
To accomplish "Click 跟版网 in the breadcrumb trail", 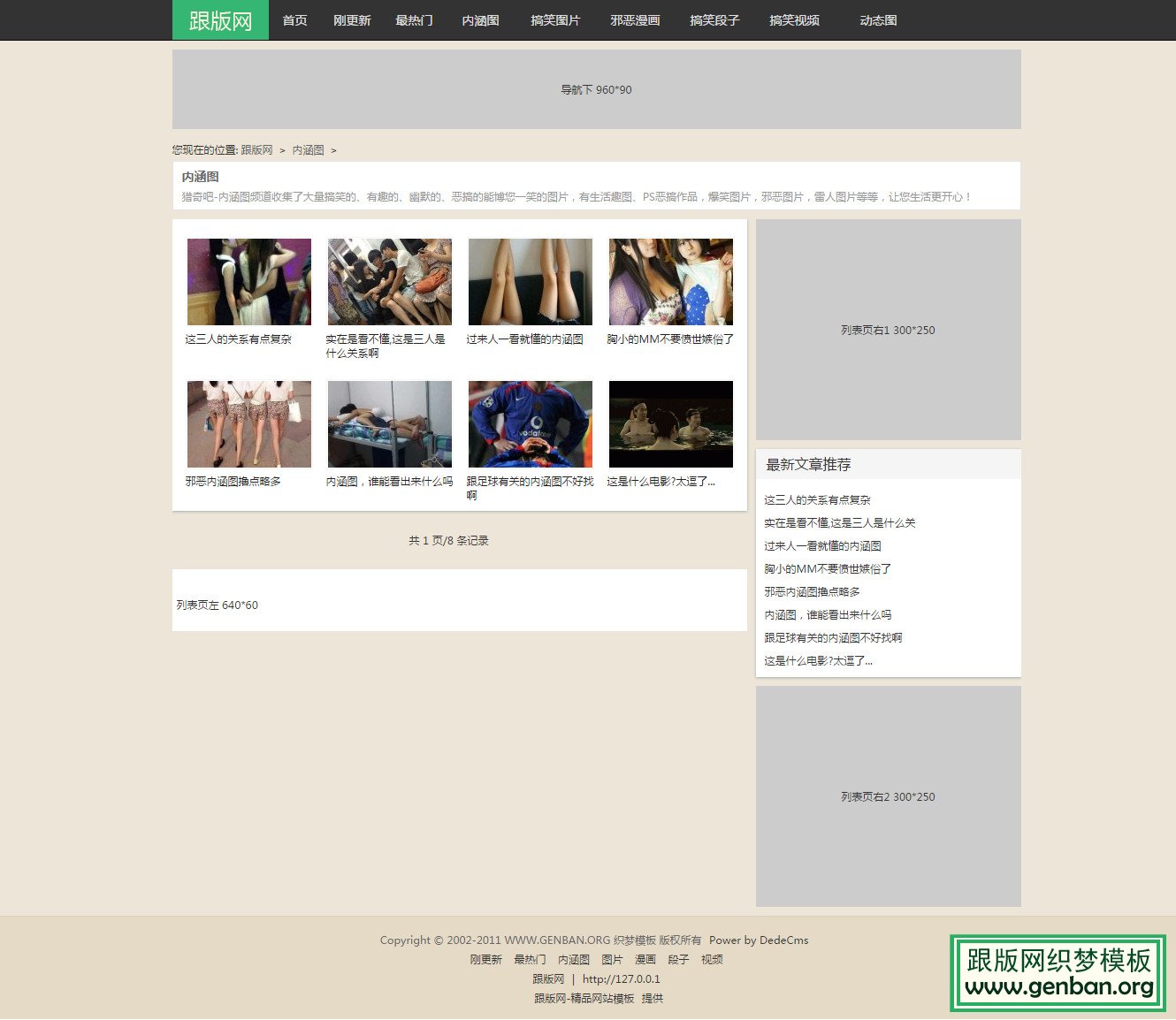I will (x=256, y=150).
